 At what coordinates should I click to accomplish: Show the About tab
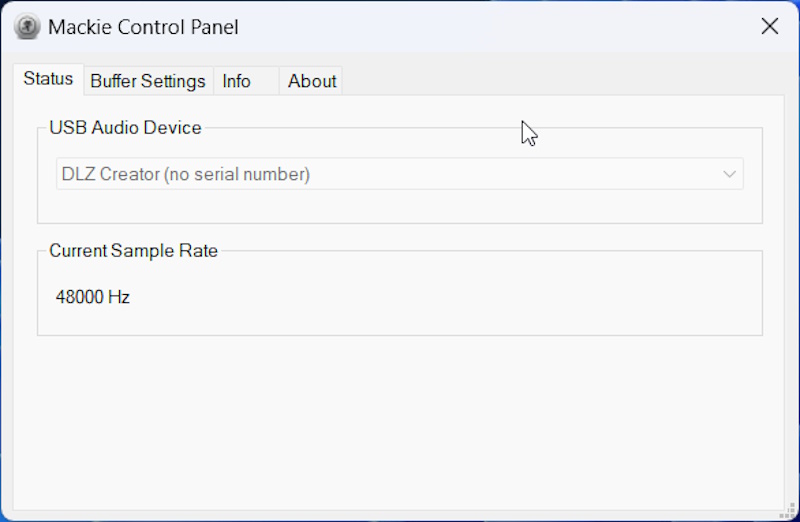click(311, 81)
